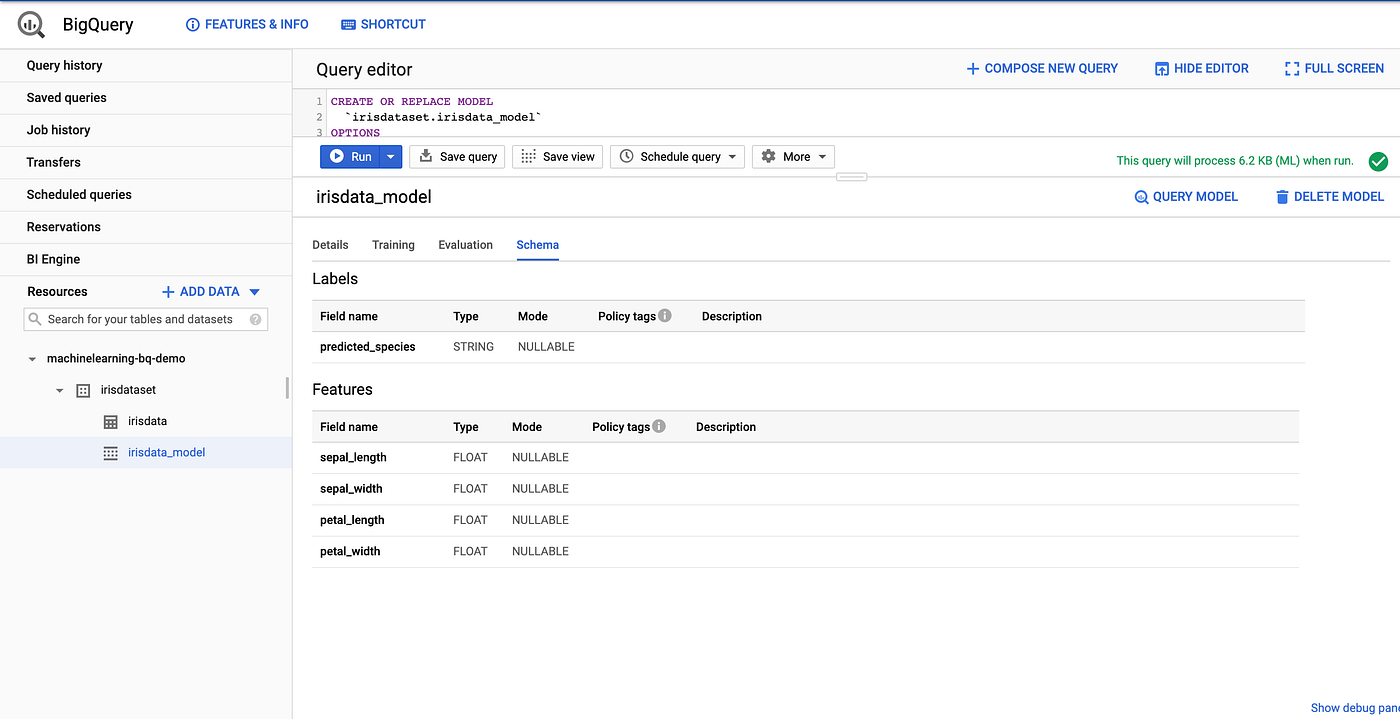Viewport: 1400px width, 719px height.
Task: Click the Delete Model trash icon
Action: 1282,196
